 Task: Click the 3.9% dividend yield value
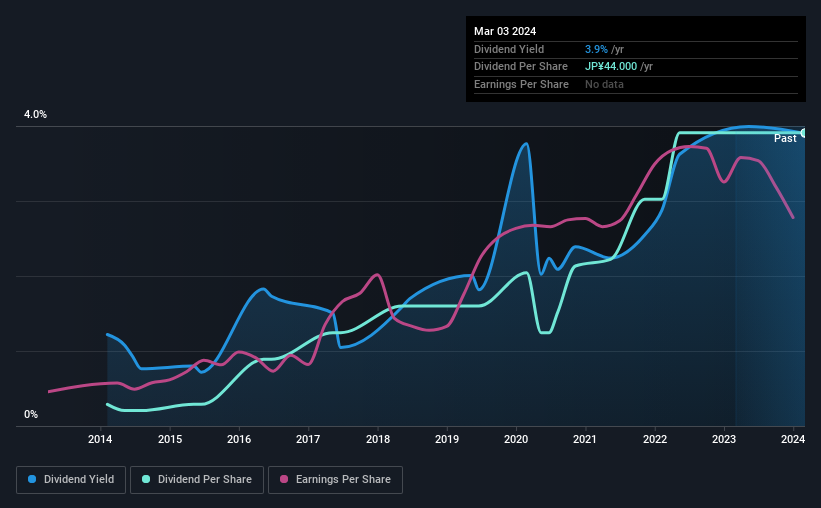click(596, 49)
